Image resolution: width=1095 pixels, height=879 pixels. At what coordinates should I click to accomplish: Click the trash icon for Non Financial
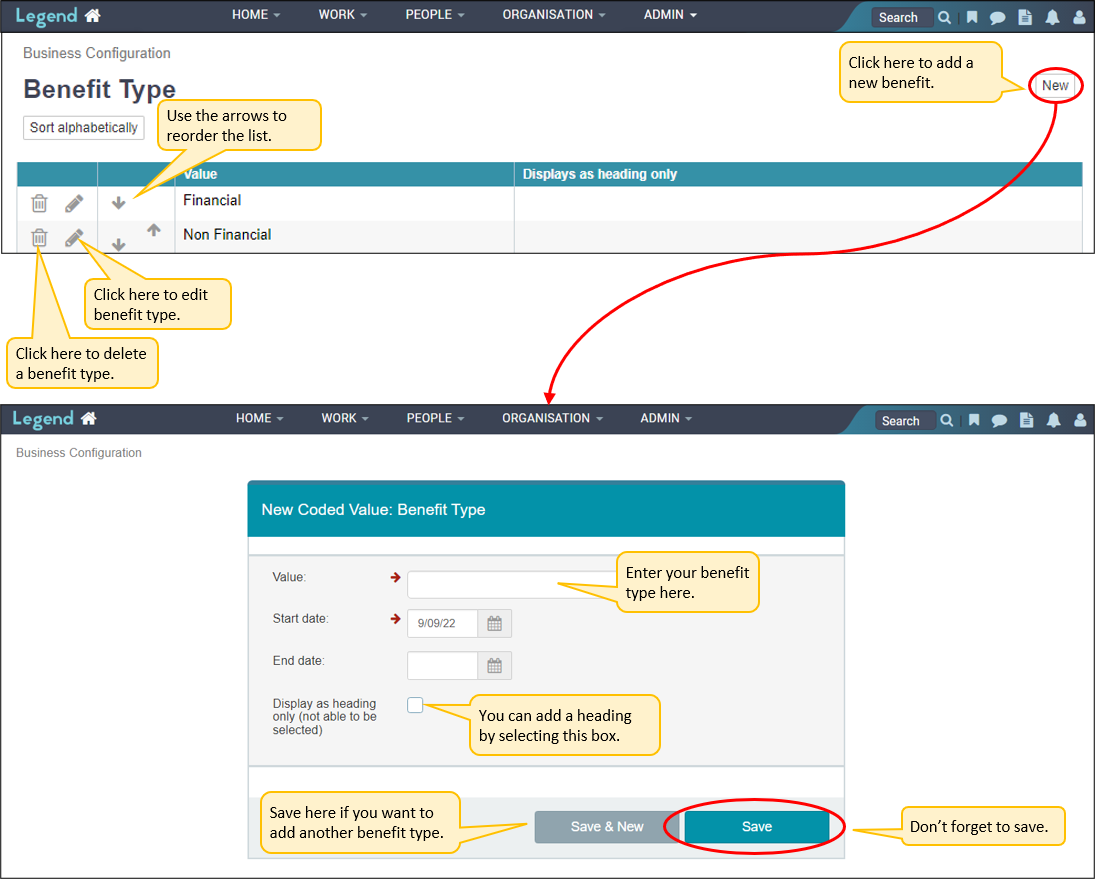coord(39,238)
